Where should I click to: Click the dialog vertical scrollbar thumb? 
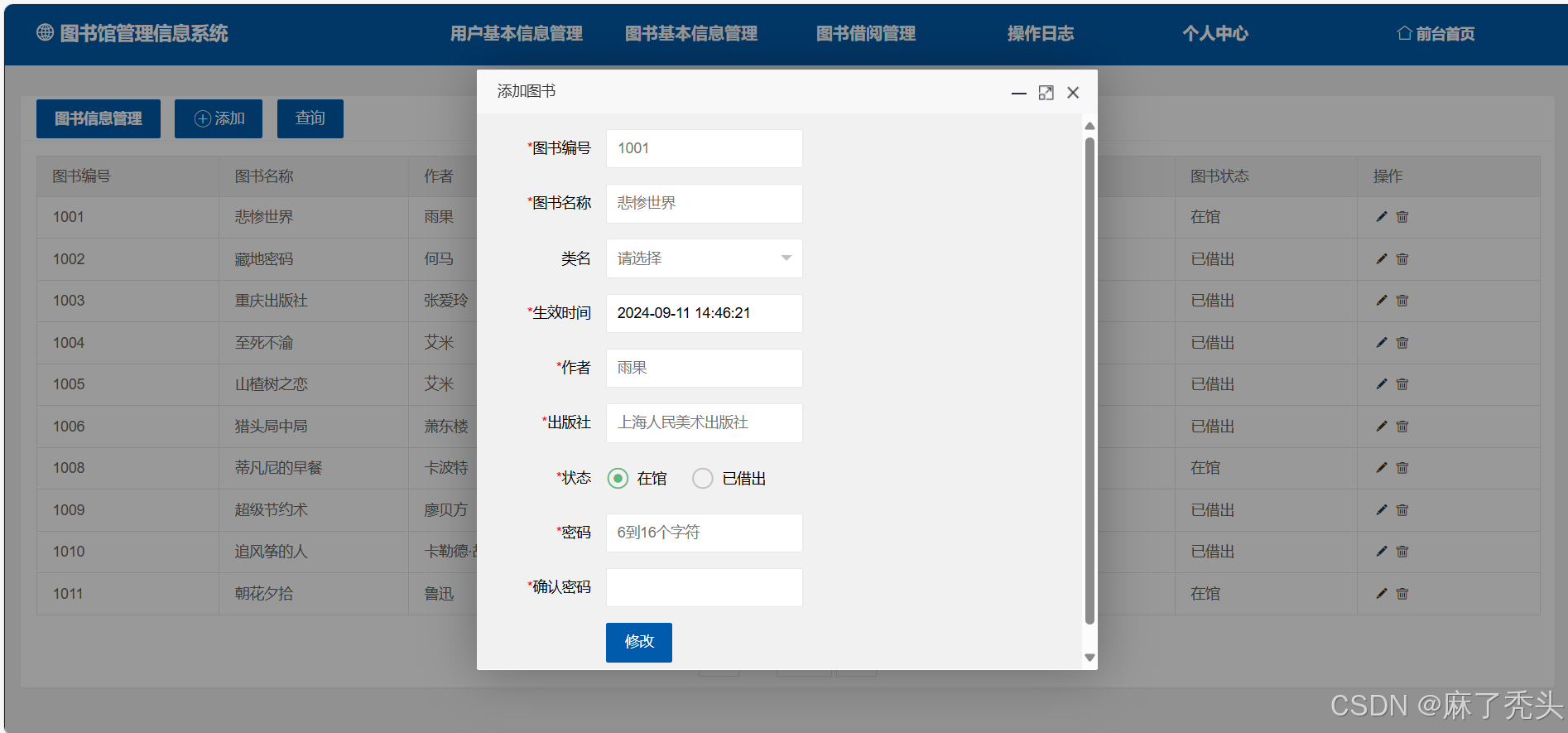coord(1089,381)
